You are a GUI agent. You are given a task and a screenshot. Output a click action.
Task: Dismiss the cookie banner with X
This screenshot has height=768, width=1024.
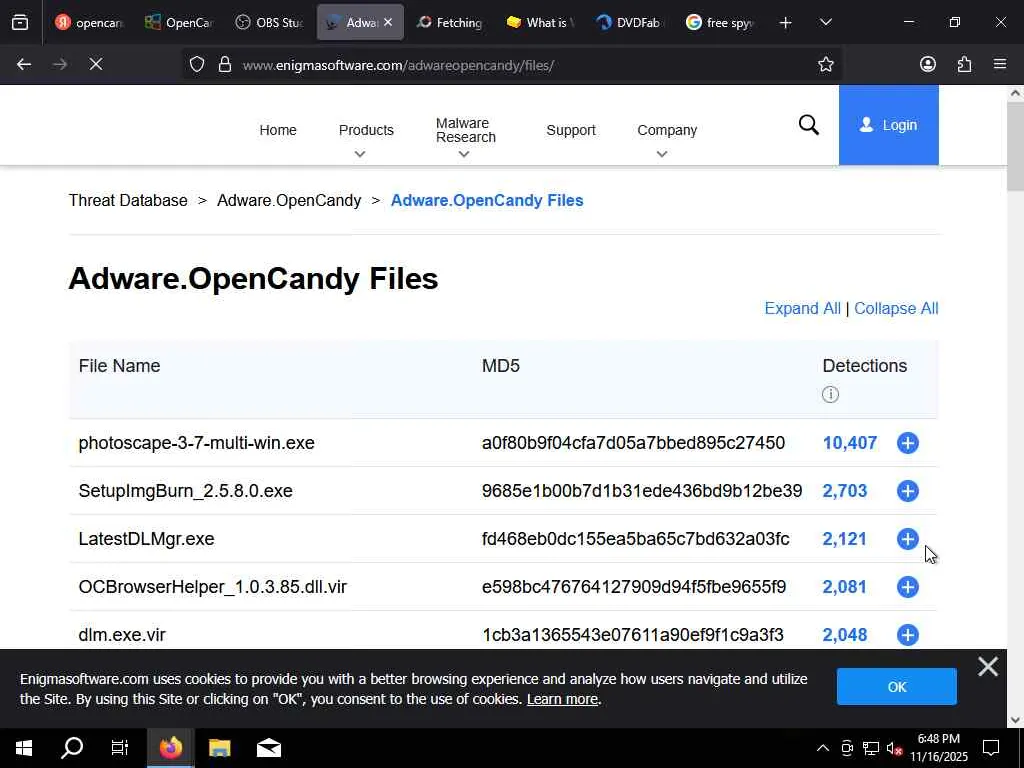click(x=987, y=667)
